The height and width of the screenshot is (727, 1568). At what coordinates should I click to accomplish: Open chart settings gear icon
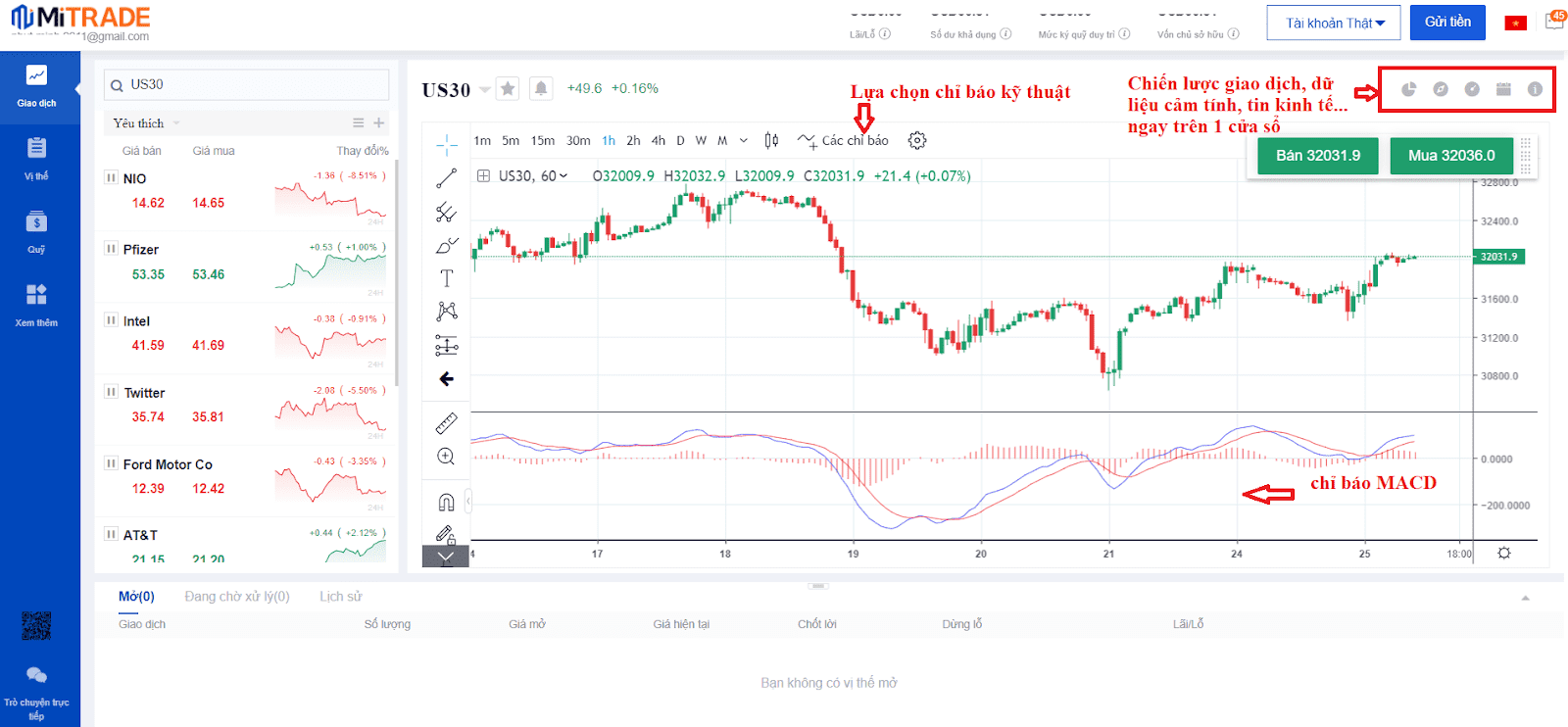point(917,140)
